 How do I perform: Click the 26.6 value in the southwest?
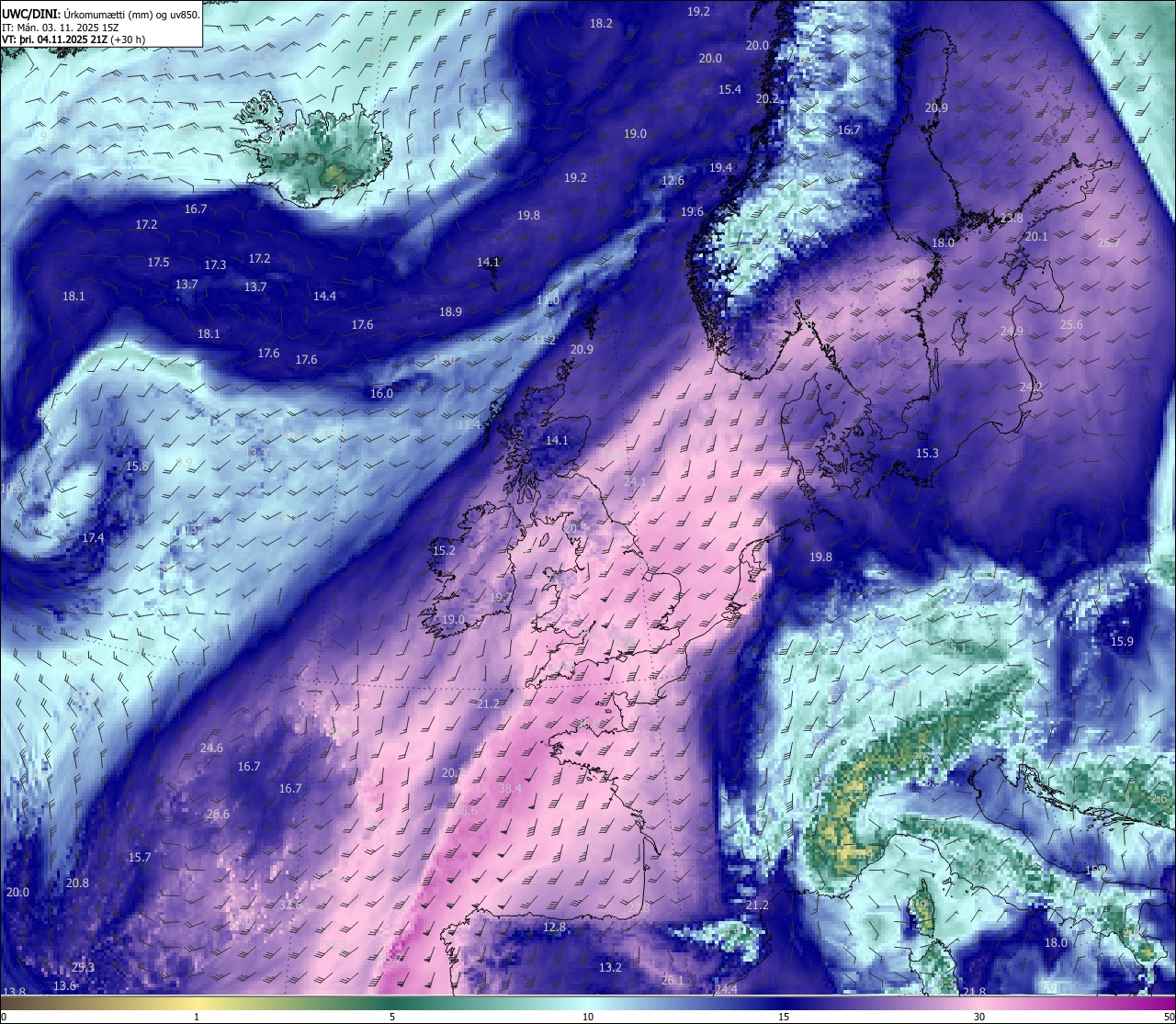point(218,814)
